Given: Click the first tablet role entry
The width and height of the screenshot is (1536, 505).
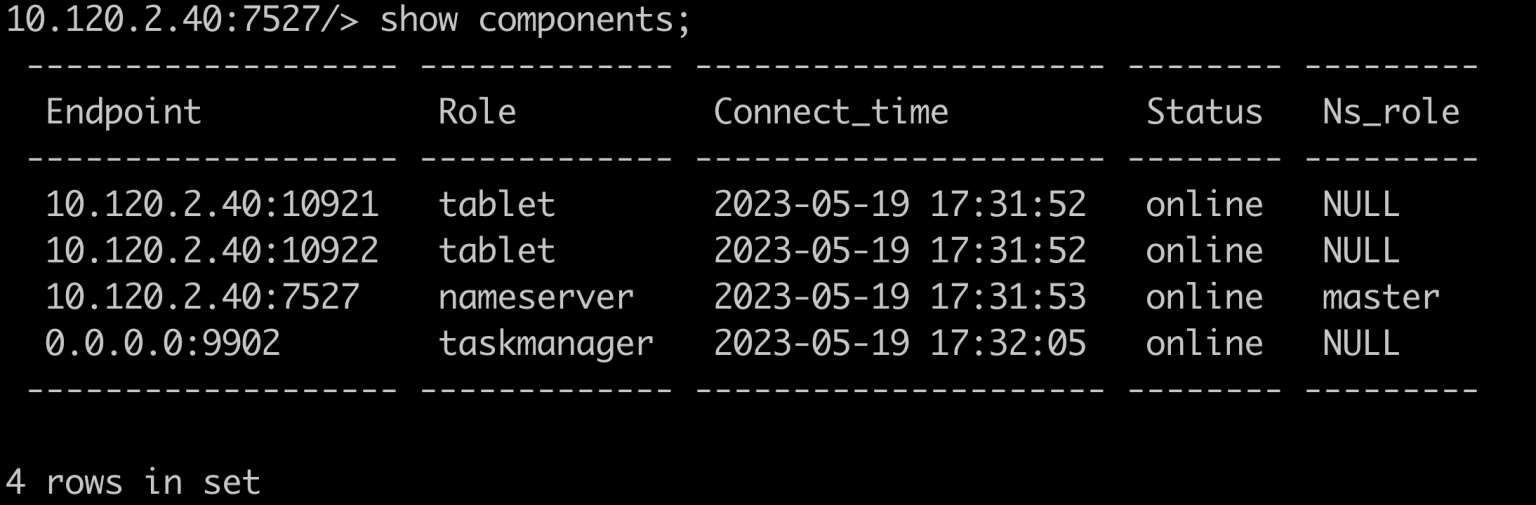Looking at the screenshot, I should 497,204.
